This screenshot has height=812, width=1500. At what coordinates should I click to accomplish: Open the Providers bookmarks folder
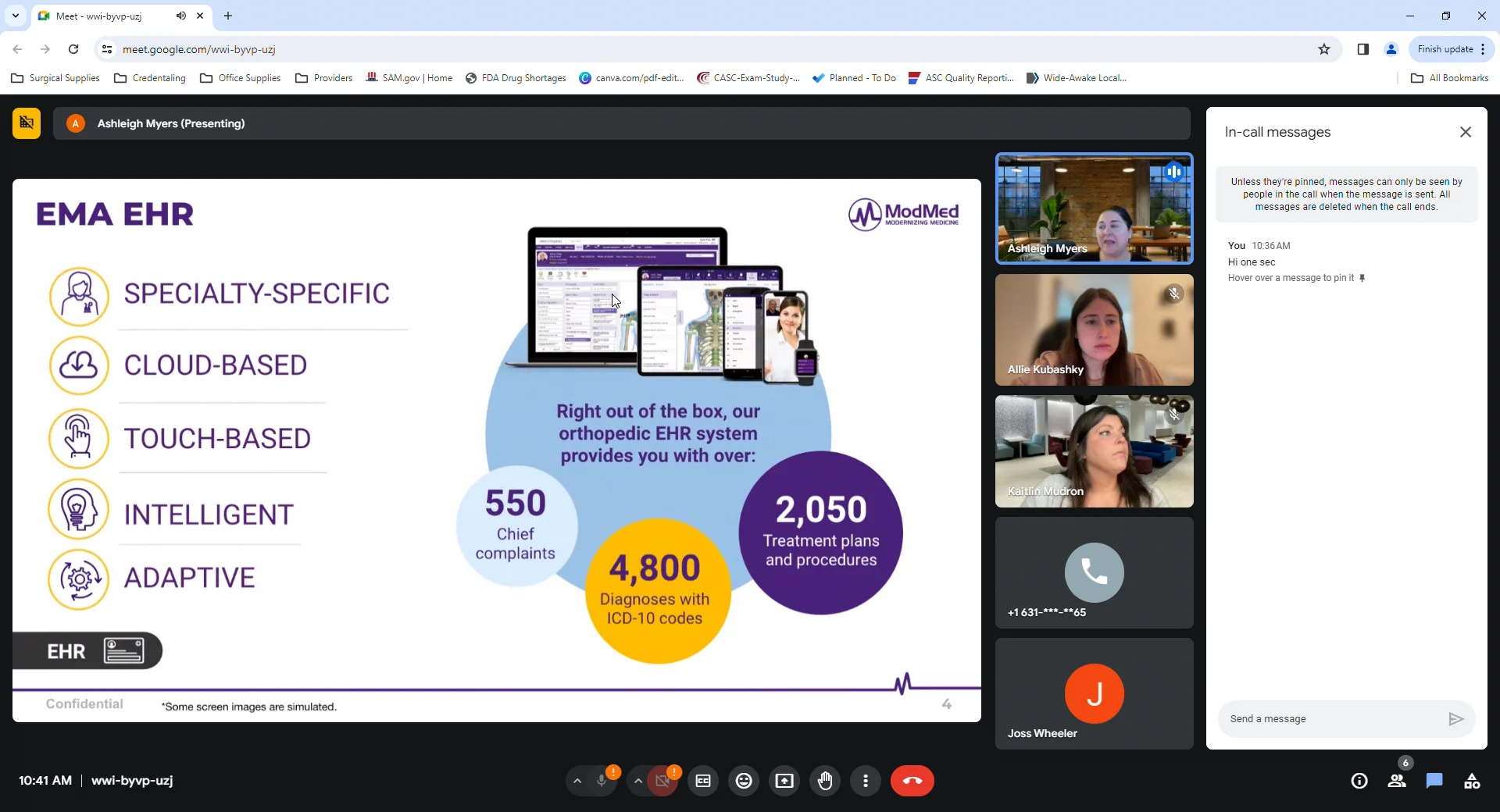[323, 77]
